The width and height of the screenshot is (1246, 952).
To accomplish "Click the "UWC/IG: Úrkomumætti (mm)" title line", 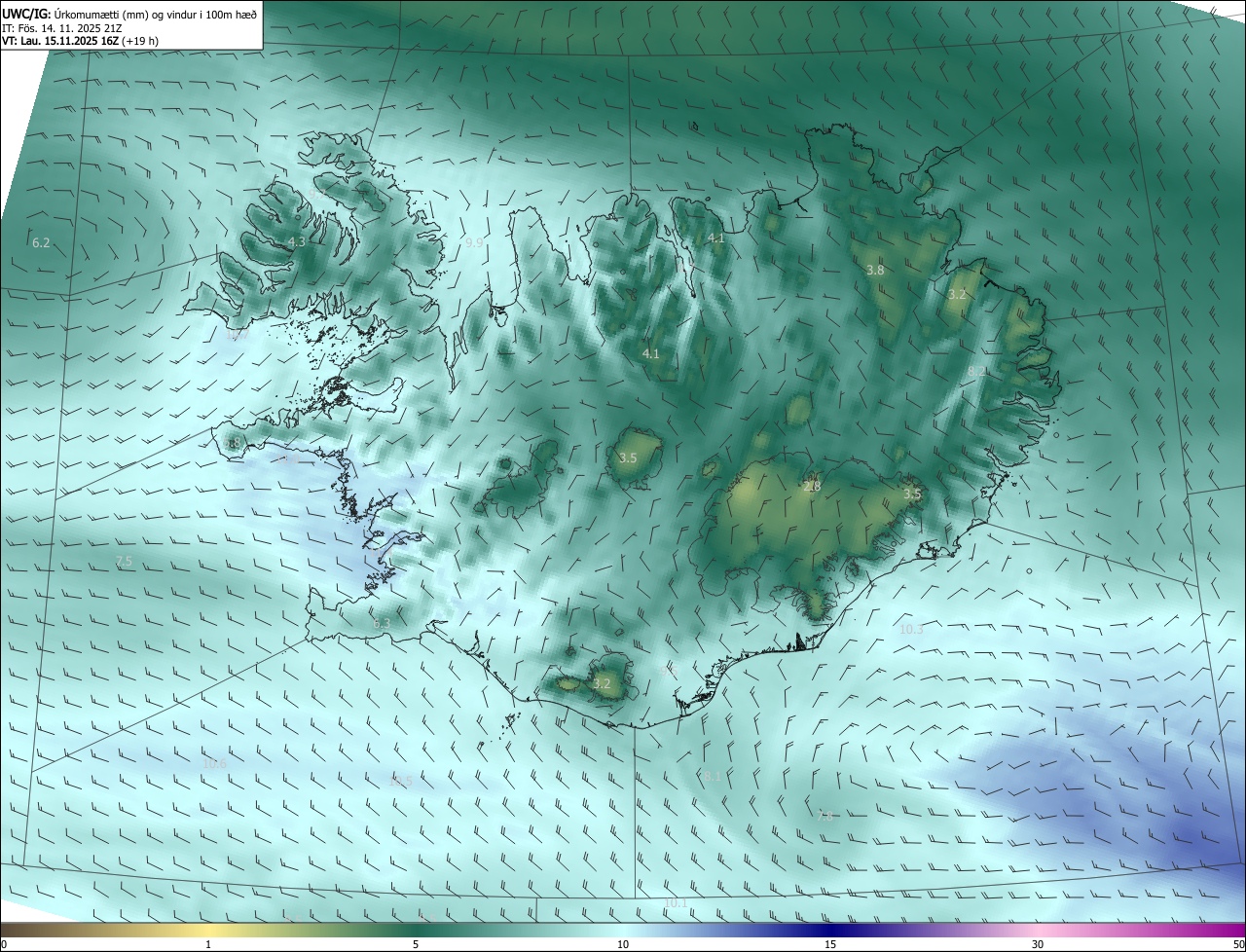I will click(x=129, y=14).
